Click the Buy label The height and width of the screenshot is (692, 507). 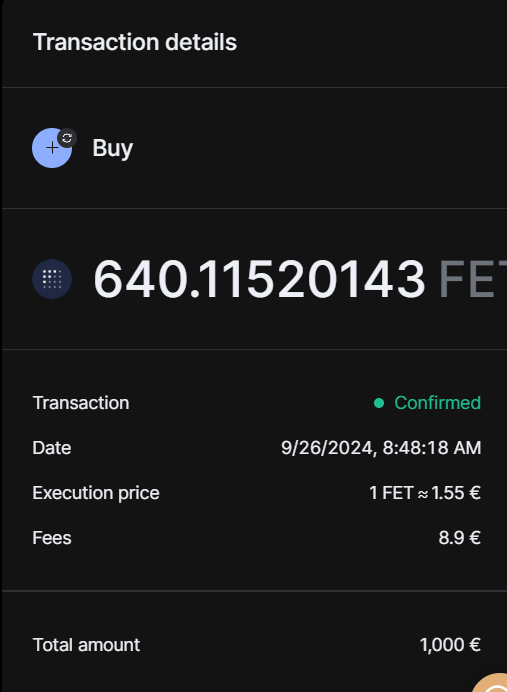(x=113, y=148)
